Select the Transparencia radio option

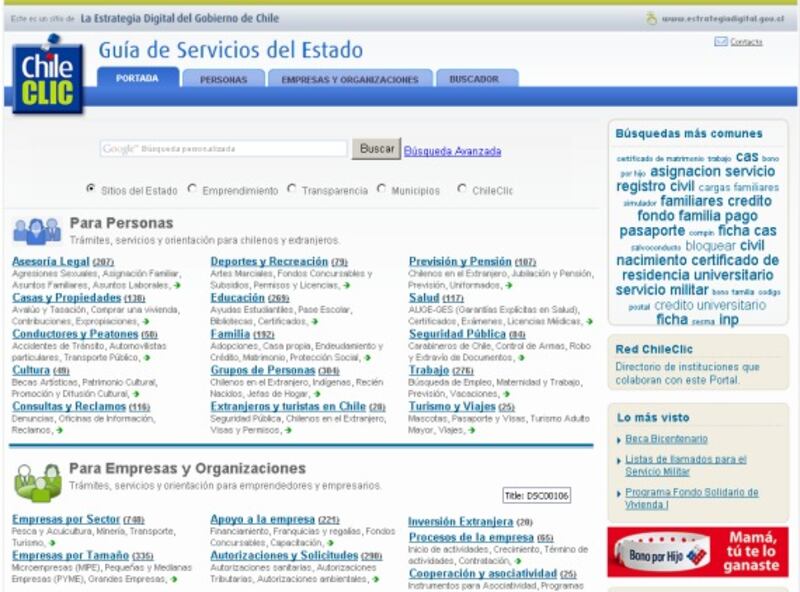(x=292, y=189)
